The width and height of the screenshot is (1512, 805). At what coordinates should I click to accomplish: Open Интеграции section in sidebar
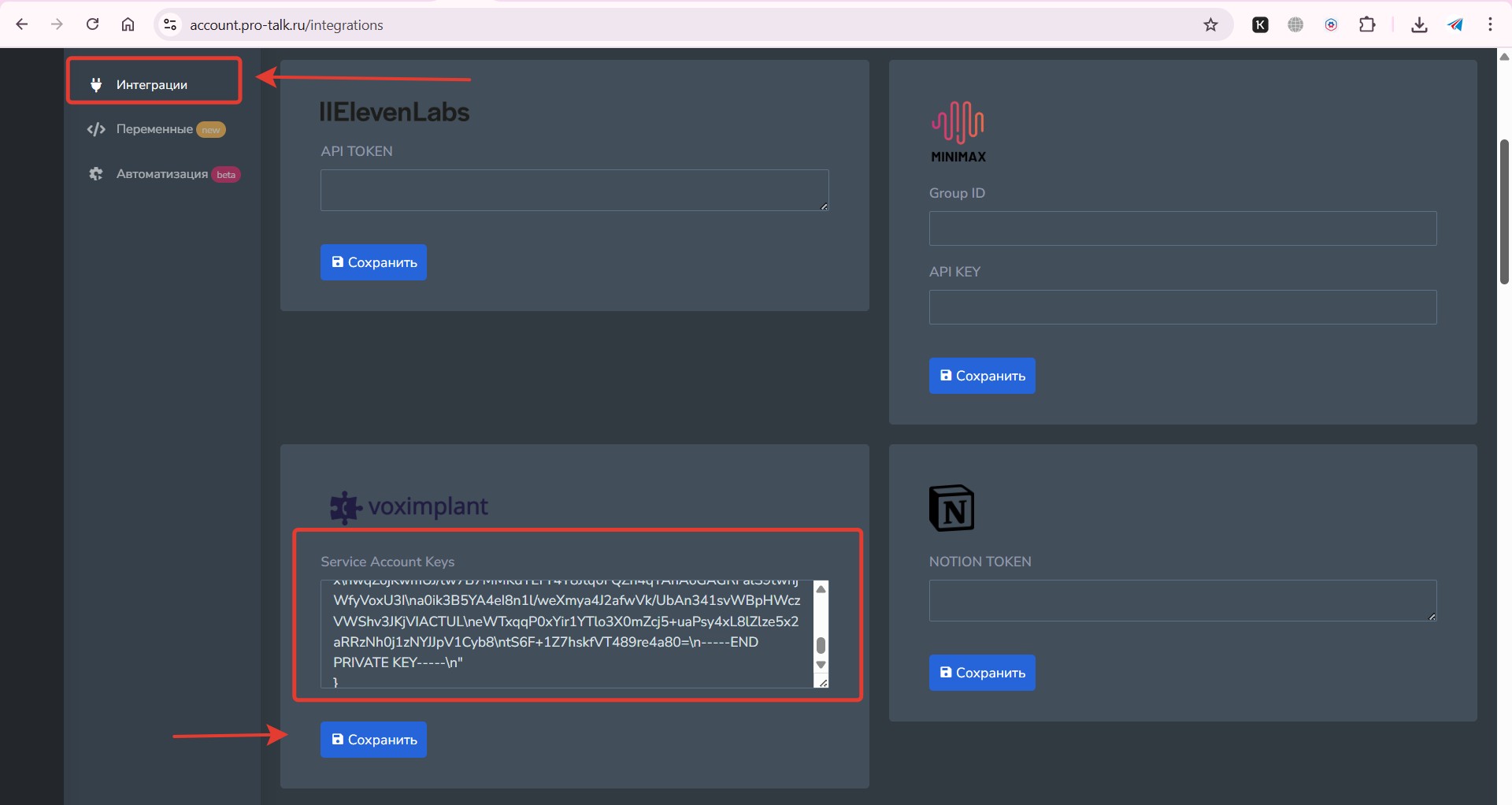152,84
